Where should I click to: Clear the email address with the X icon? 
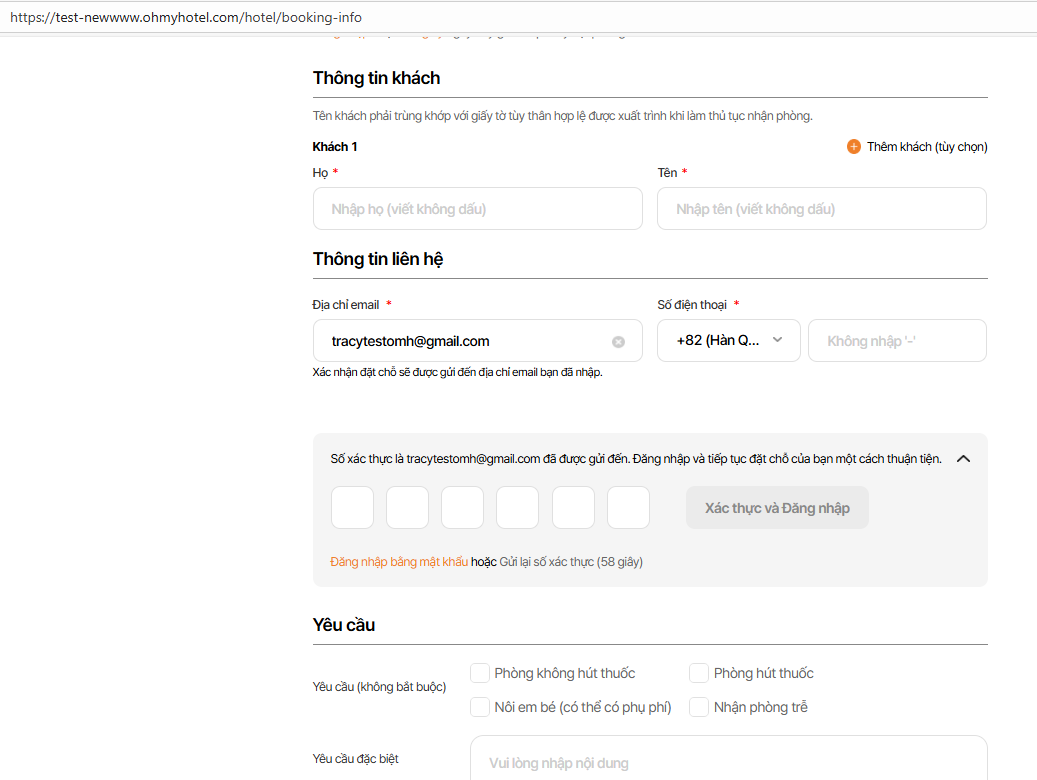(x=618, y=342)
